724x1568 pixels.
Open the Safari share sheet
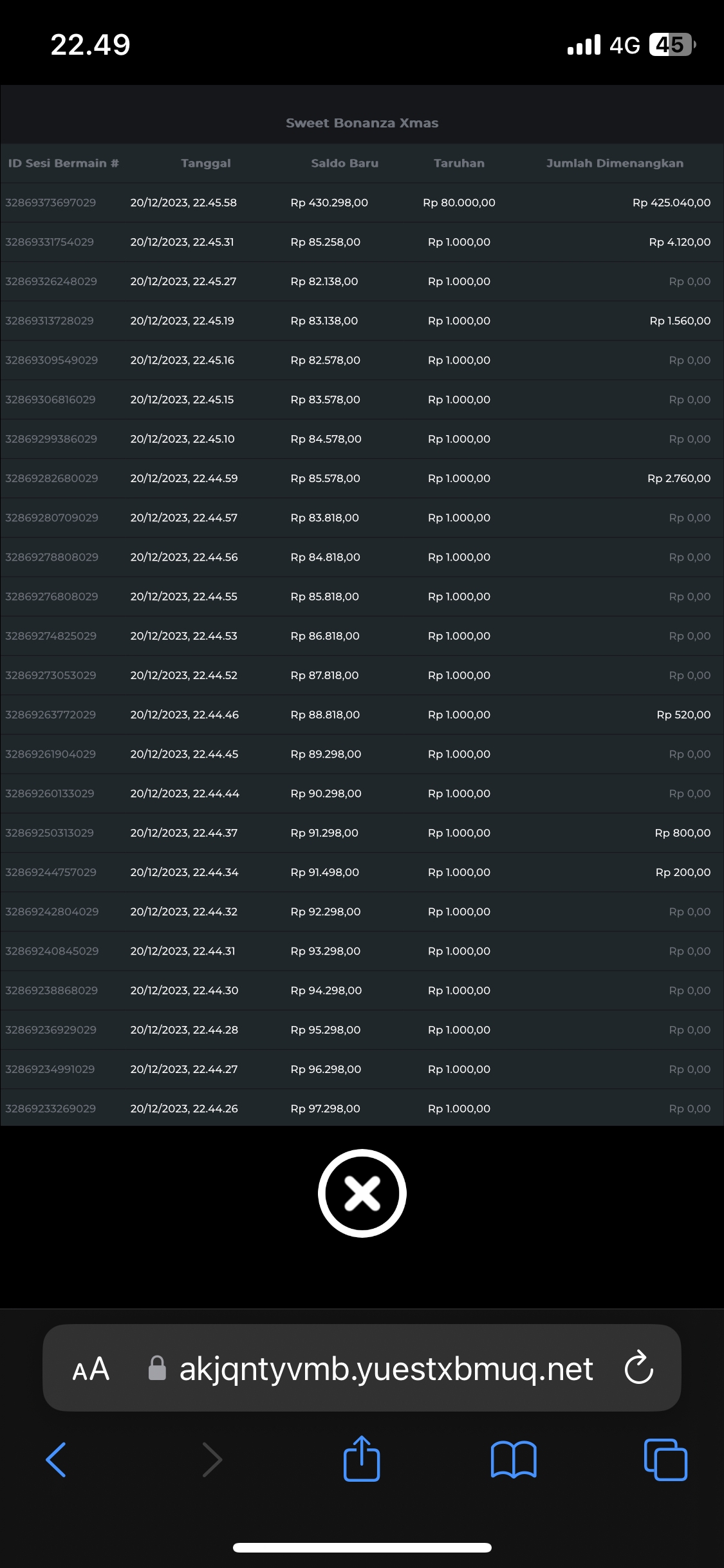[x=362, y=1459]
